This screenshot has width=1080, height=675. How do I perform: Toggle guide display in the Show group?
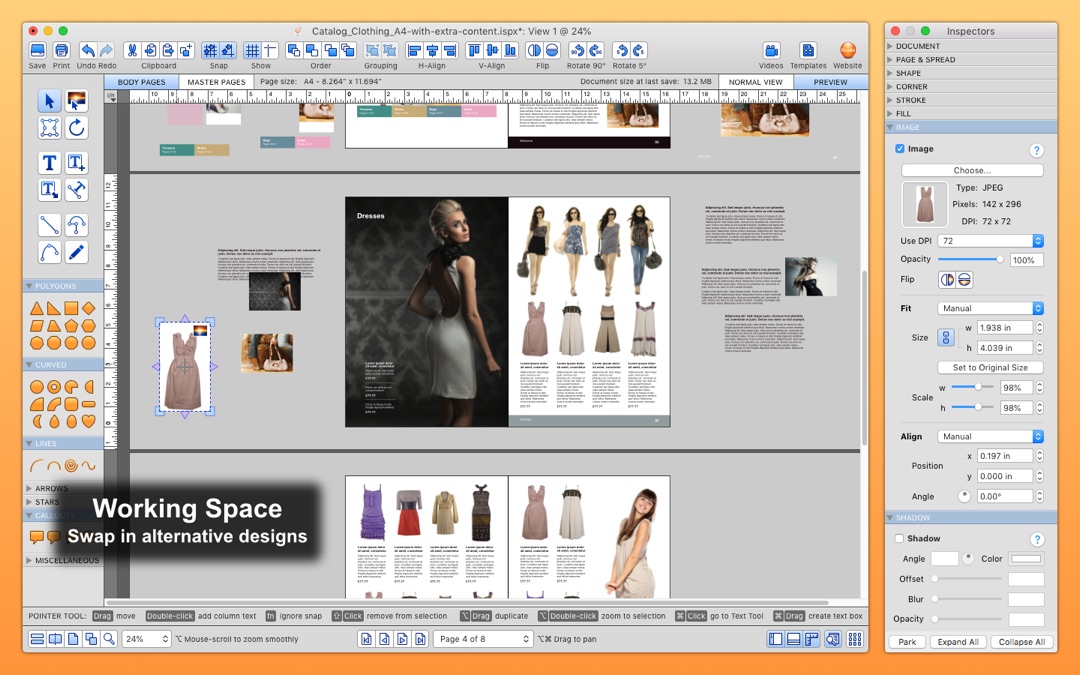pos(270,50)
